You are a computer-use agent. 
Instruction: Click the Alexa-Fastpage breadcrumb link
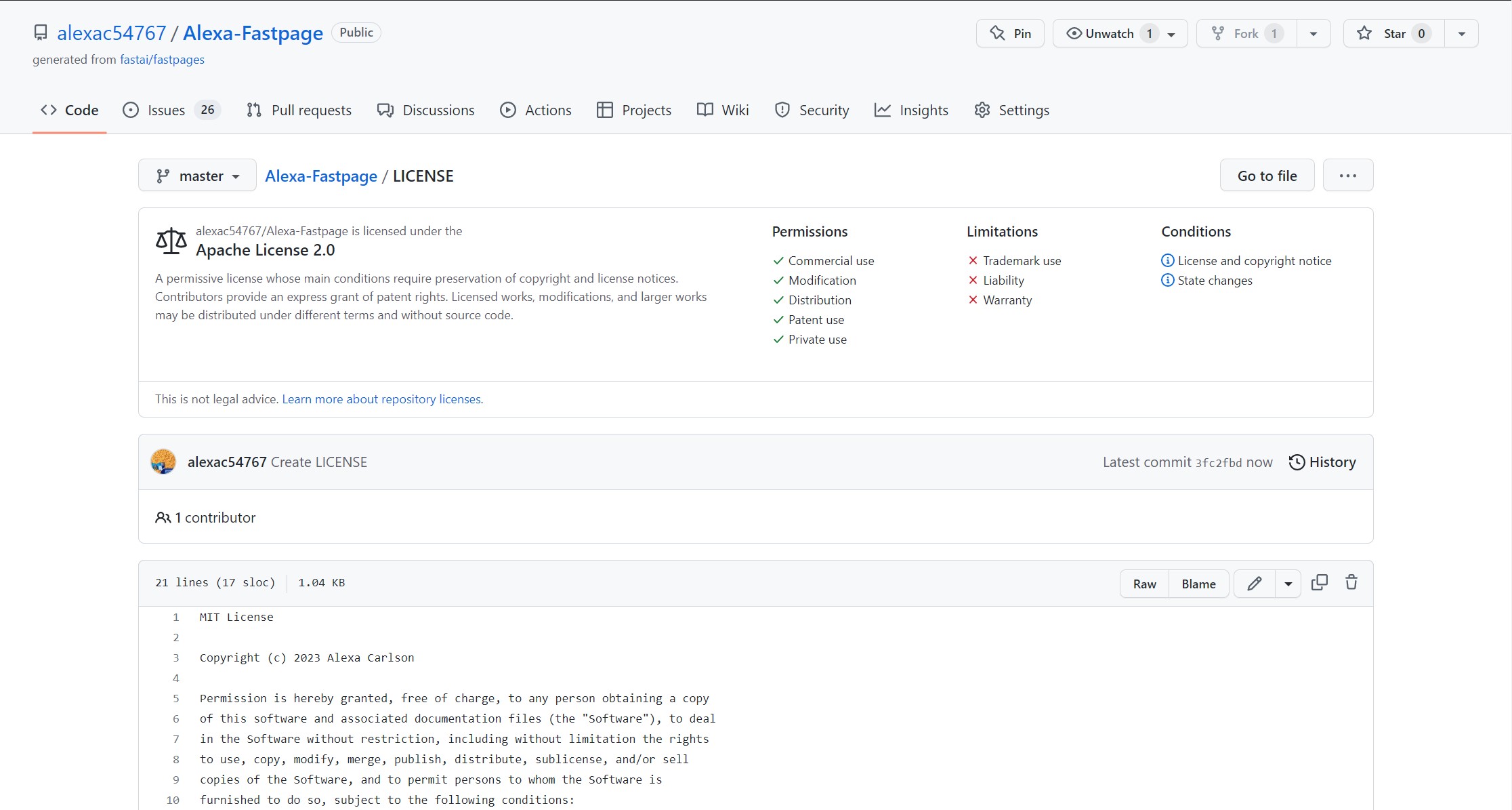click(321, 176)
